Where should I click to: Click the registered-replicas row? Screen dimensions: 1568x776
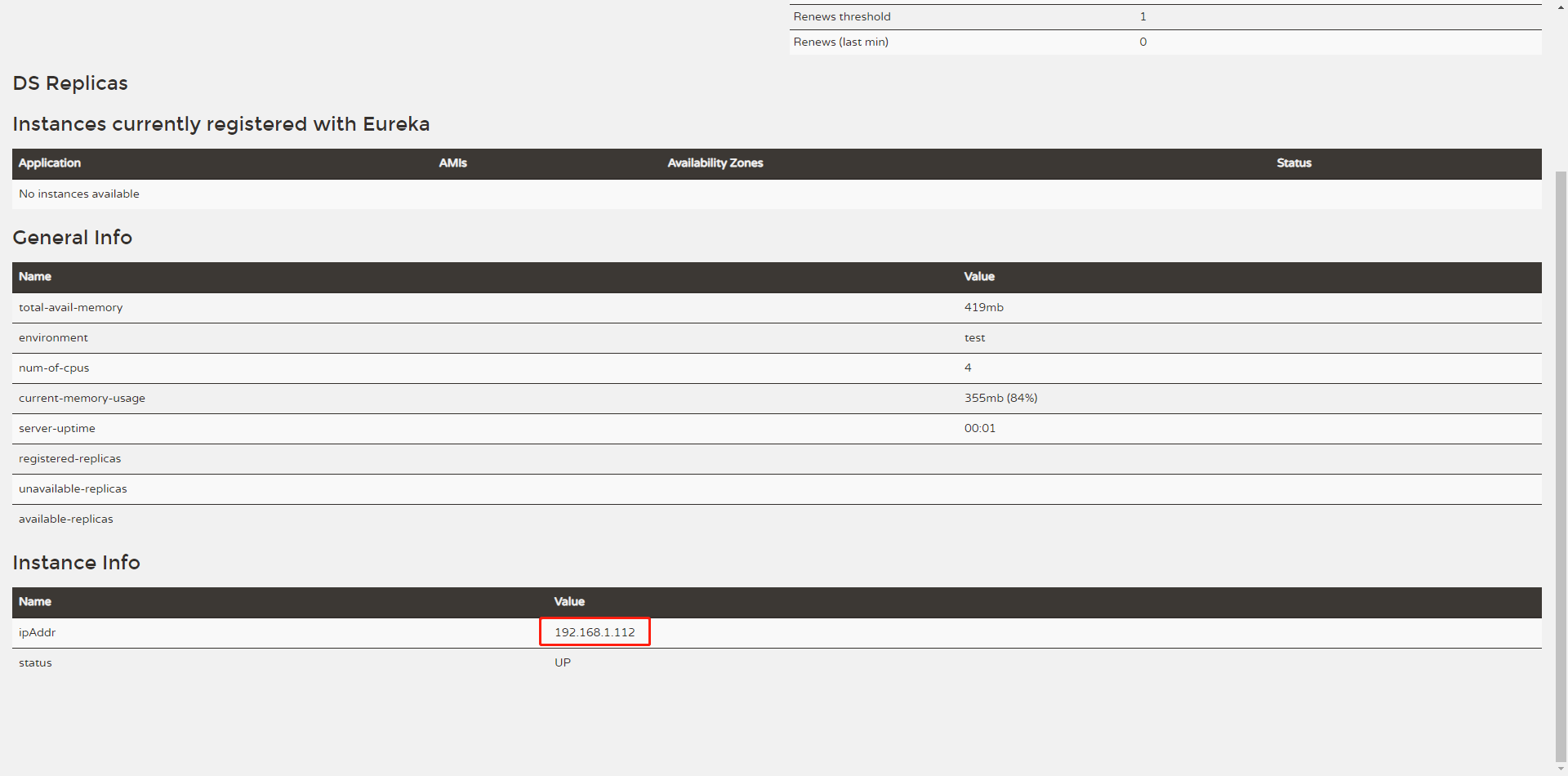70,458
